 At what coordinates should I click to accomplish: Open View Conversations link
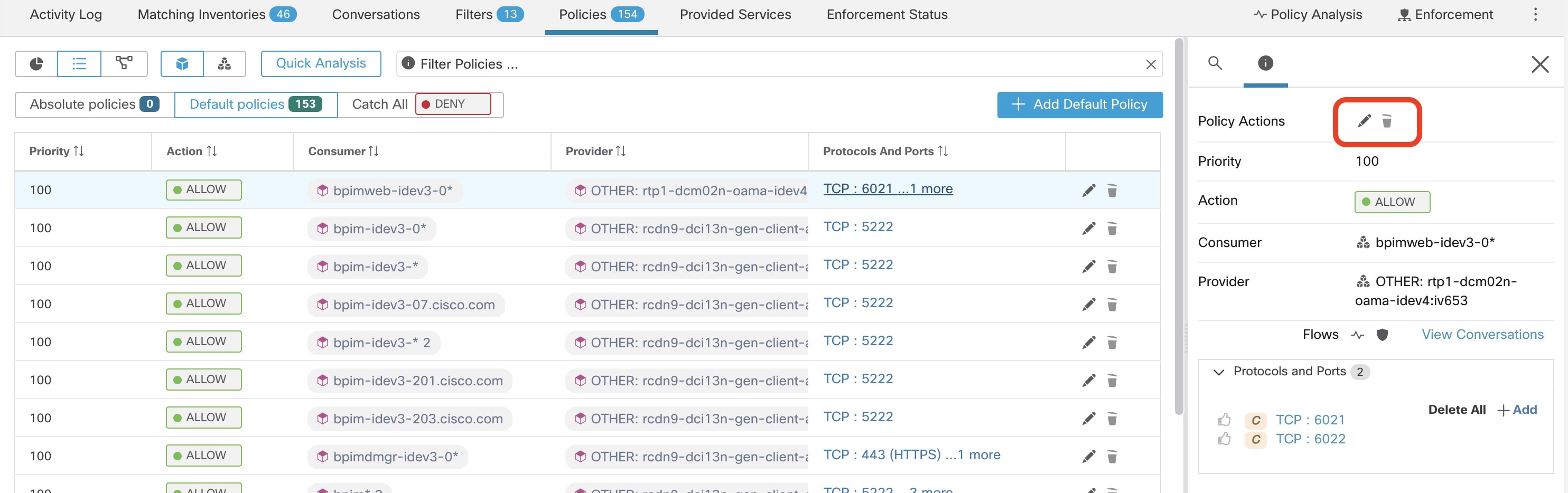click(1483, 335)
